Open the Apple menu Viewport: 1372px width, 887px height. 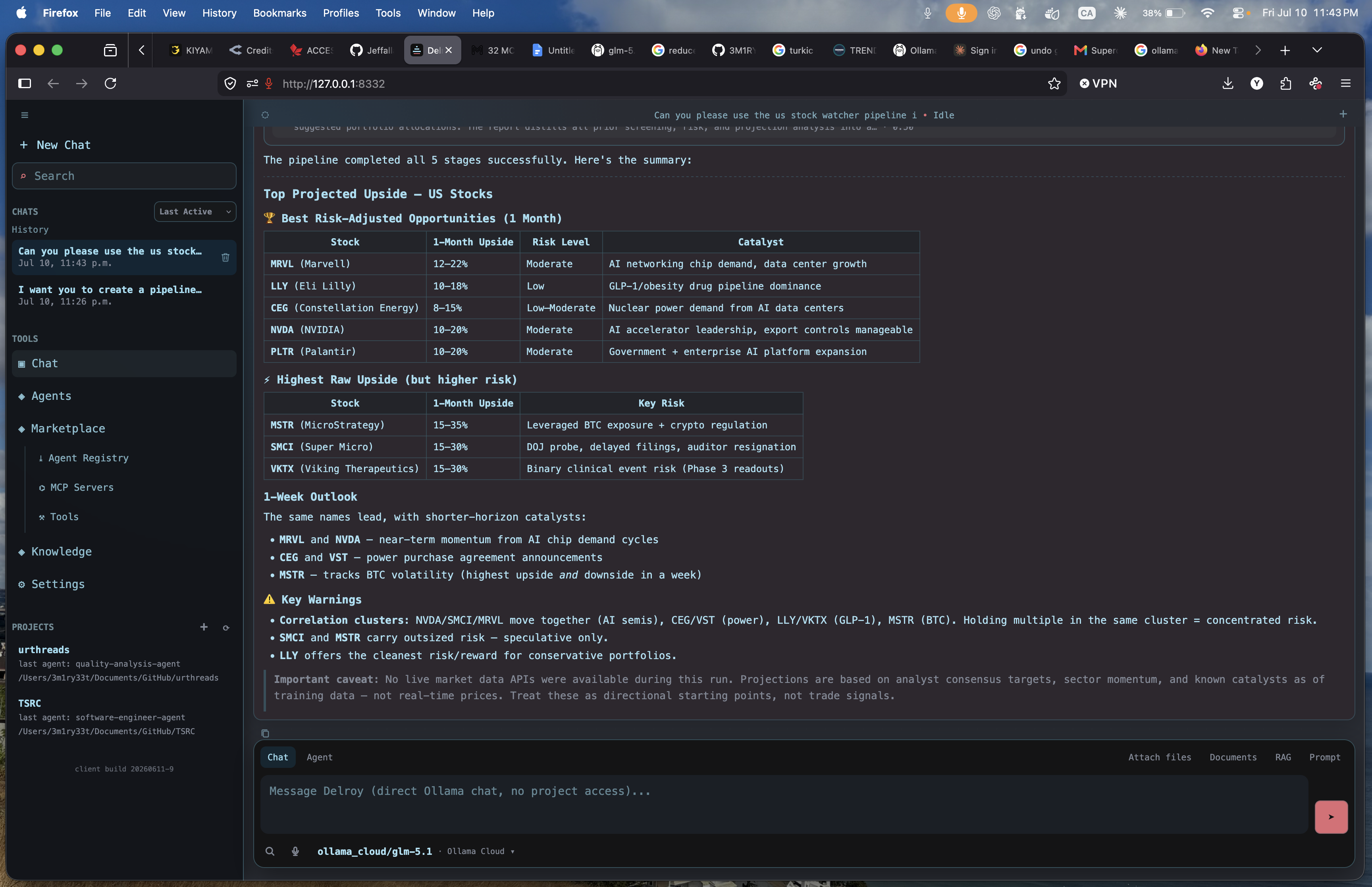[x=21, y=13]
